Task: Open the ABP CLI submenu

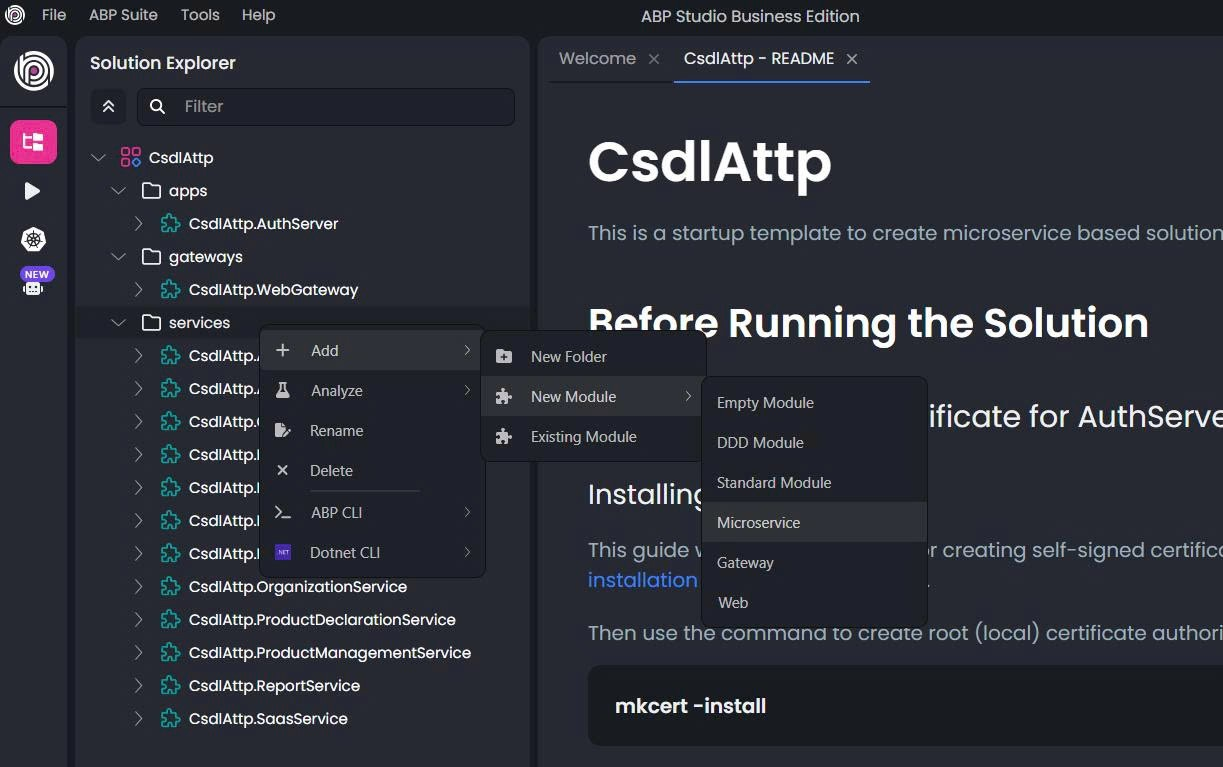Action: coord(372,512)
